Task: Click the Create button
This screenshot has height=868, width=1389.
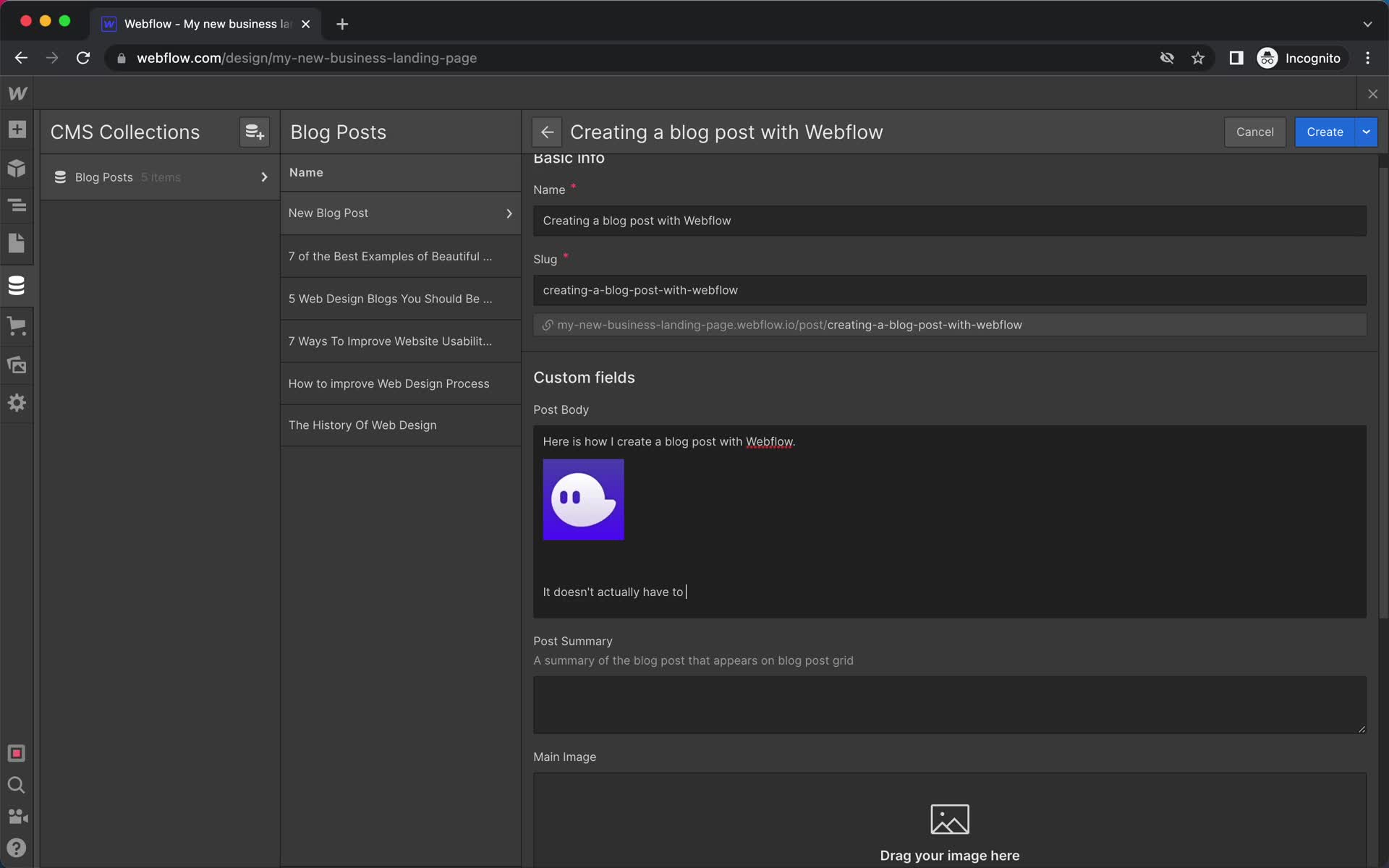Action: tap(1325, 132)
